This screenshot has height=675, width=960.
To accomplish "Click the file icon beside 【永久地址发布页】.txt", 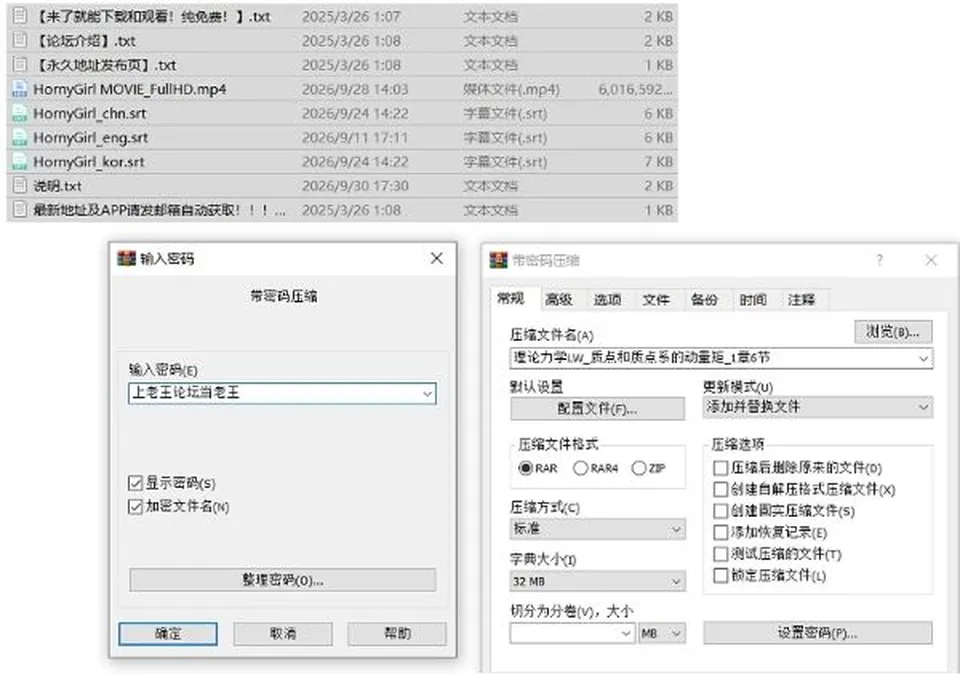I will (x=20, y=64).
